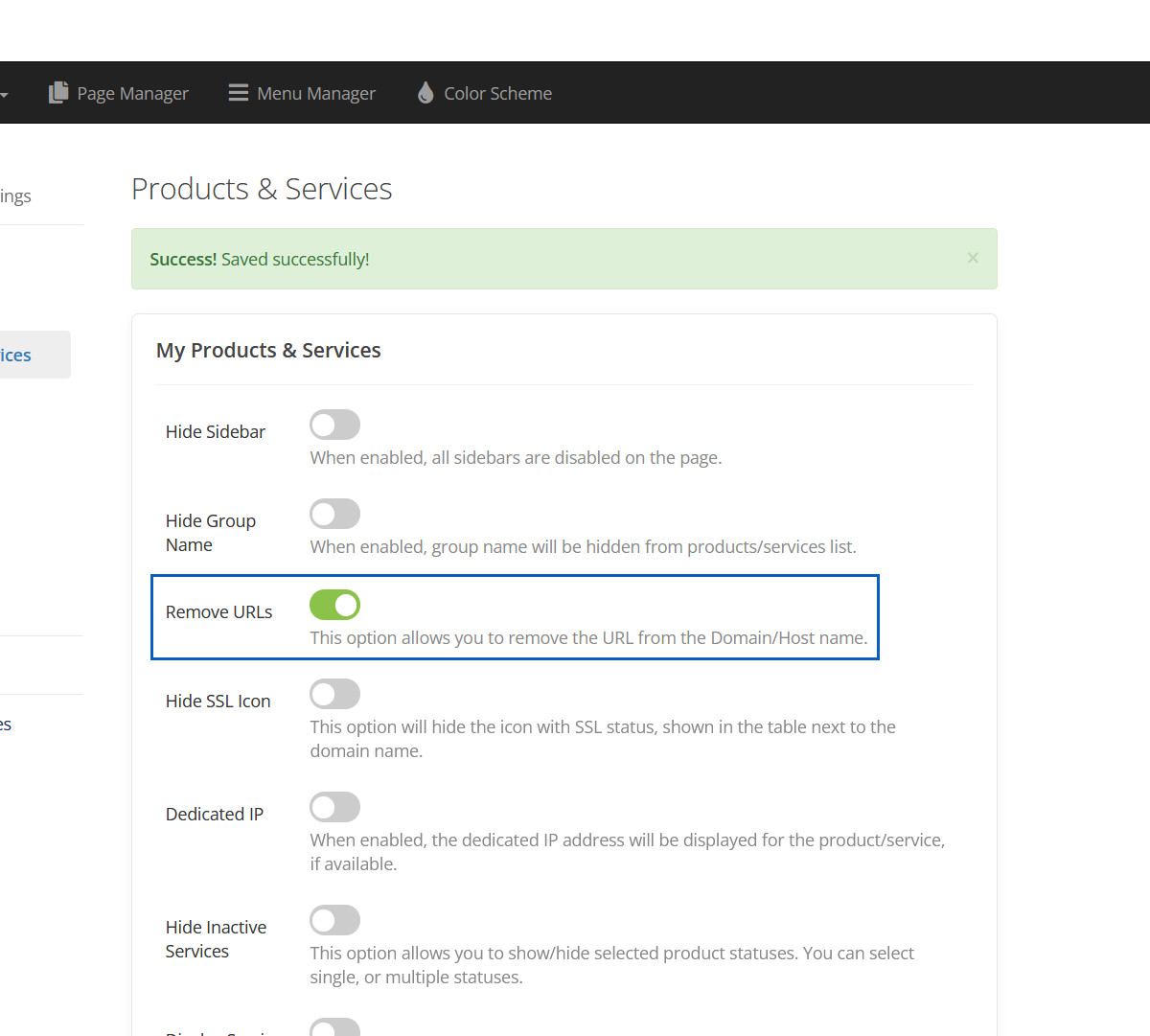Viewport: 1150px width, 1036px height.
Task: Toggle the partially visible switch at the bottom
Action: (x=334, y=1027)
